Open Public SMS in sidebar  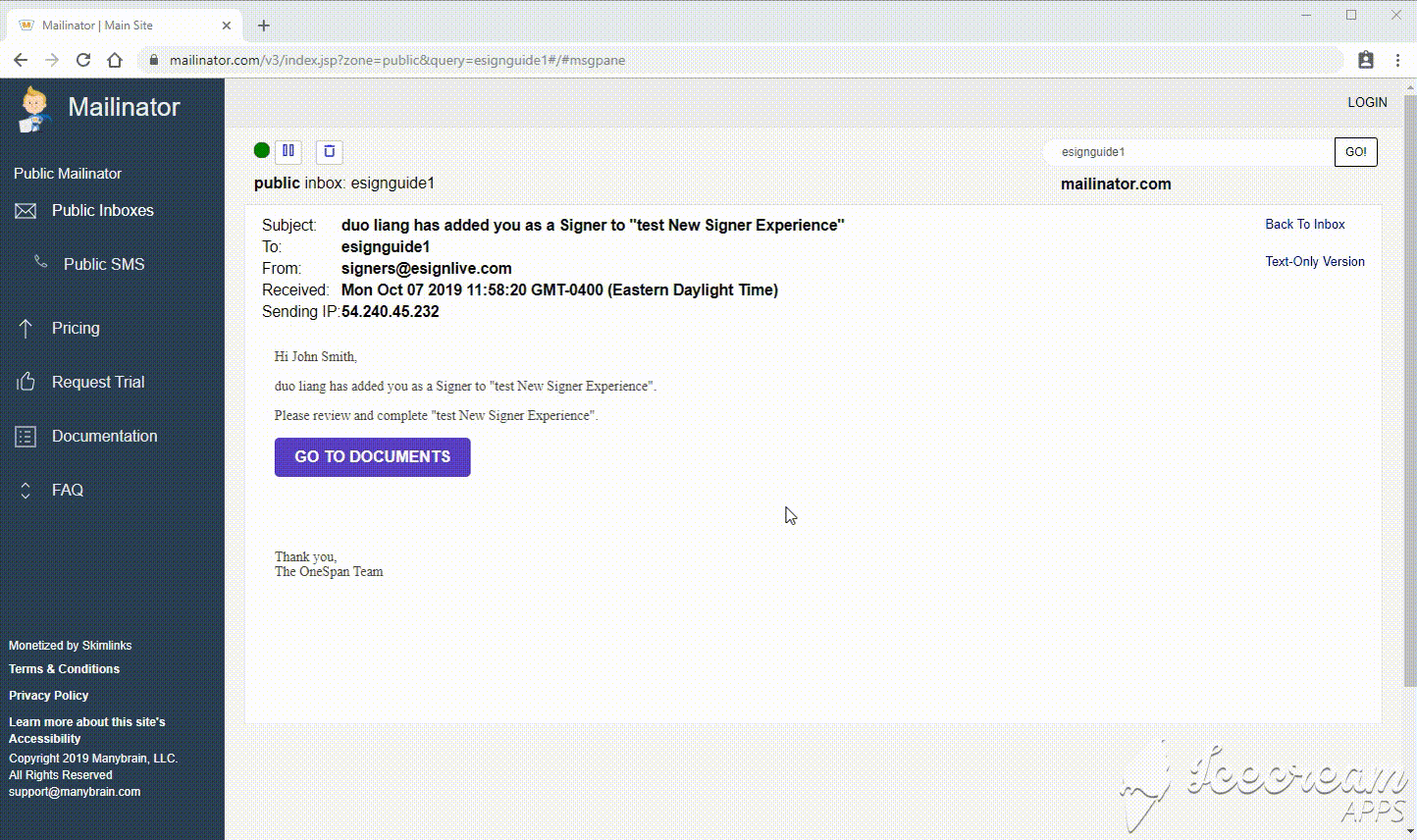104,264
